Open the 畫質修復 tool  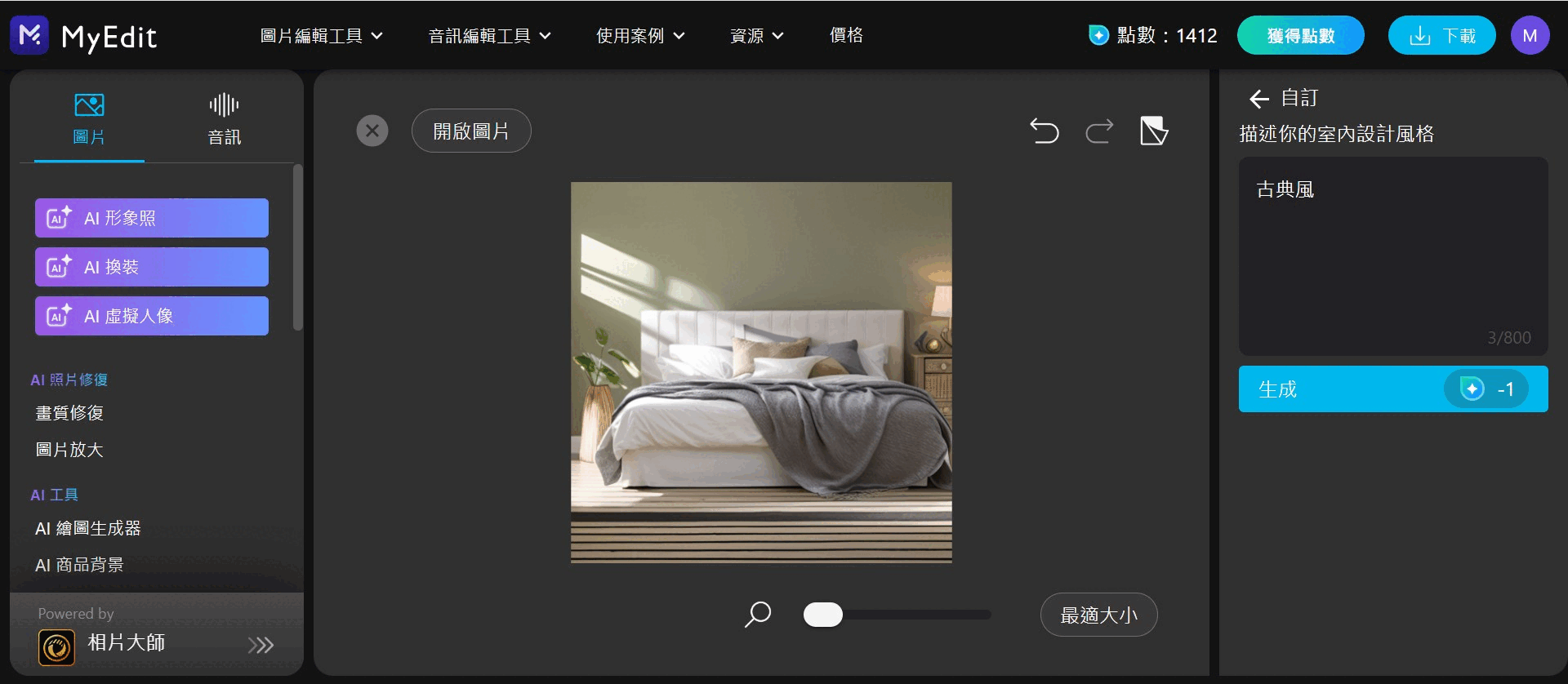click(69, 413)
